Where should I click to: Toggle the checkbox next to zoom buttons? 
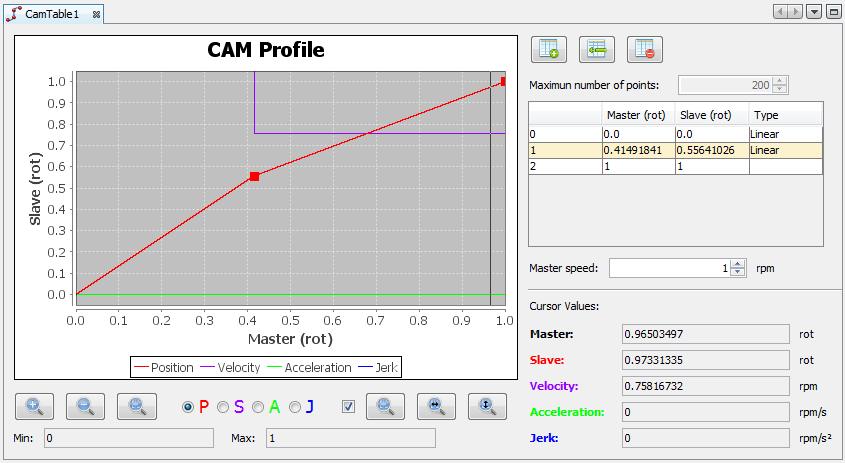(x=349, y=406)
